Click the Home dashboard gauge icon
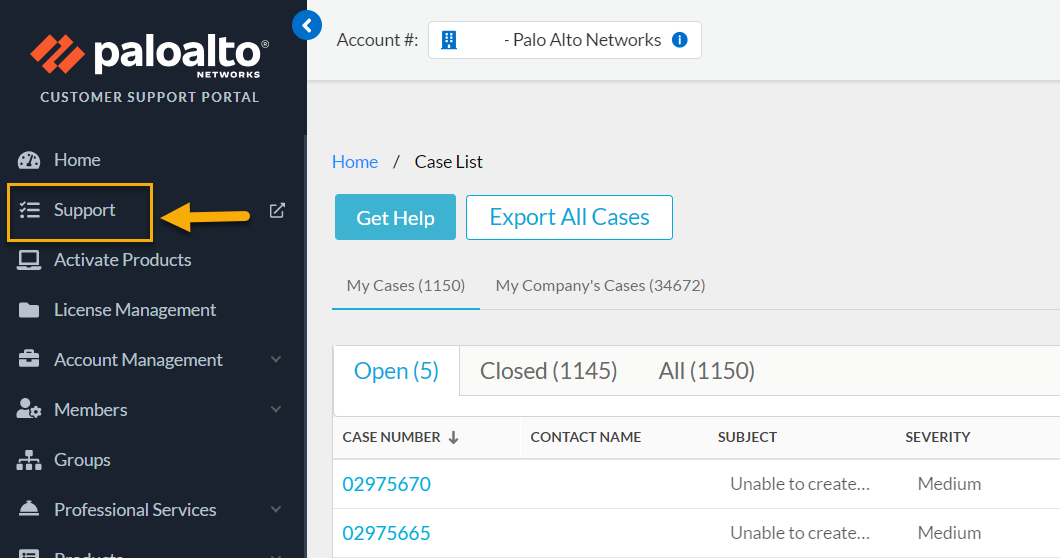The width and height of the screenshot is (1060, 558). [29, 160]
